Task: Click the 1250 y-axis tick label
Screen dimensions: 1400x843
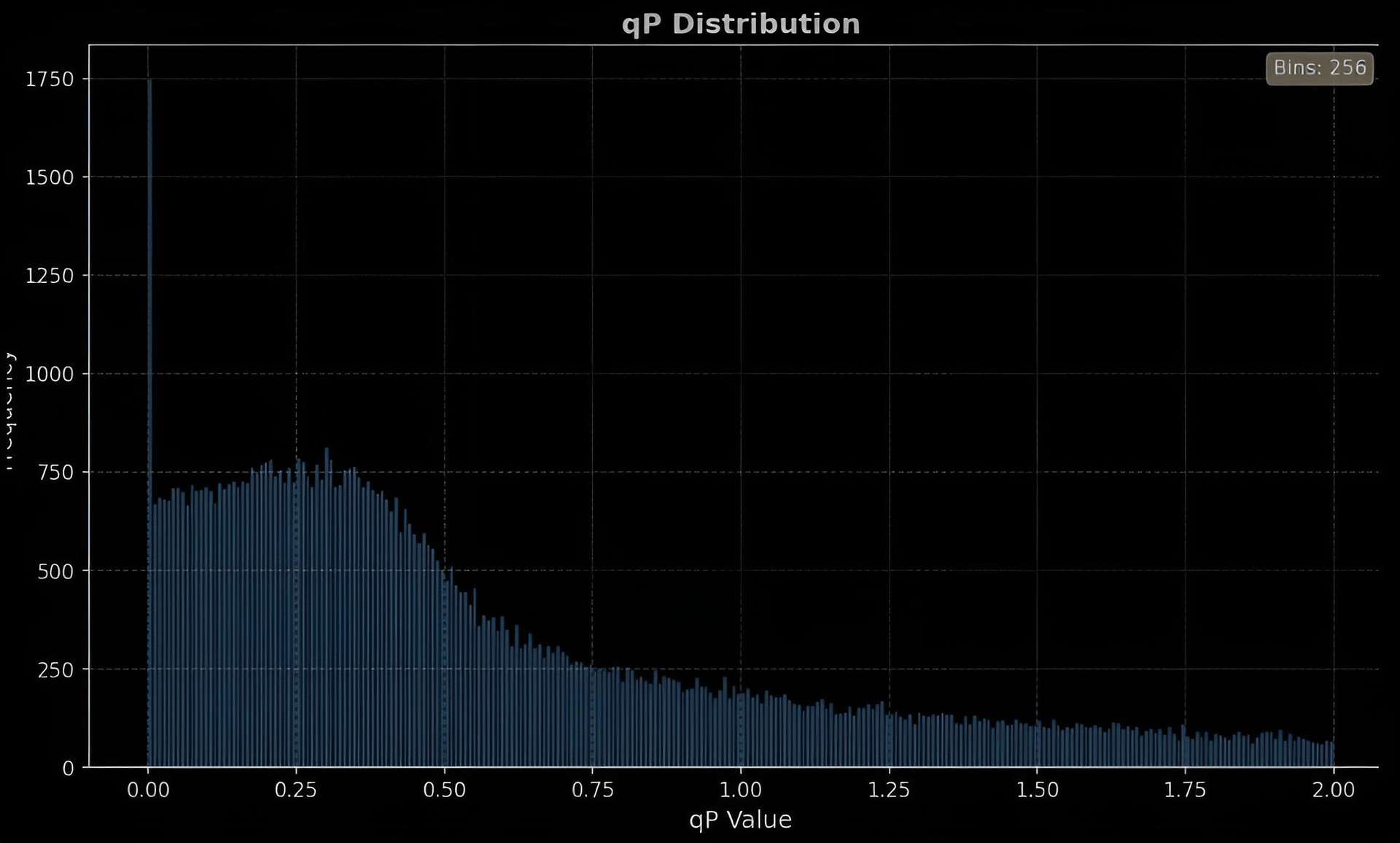Action: click(x=50, y=276)
